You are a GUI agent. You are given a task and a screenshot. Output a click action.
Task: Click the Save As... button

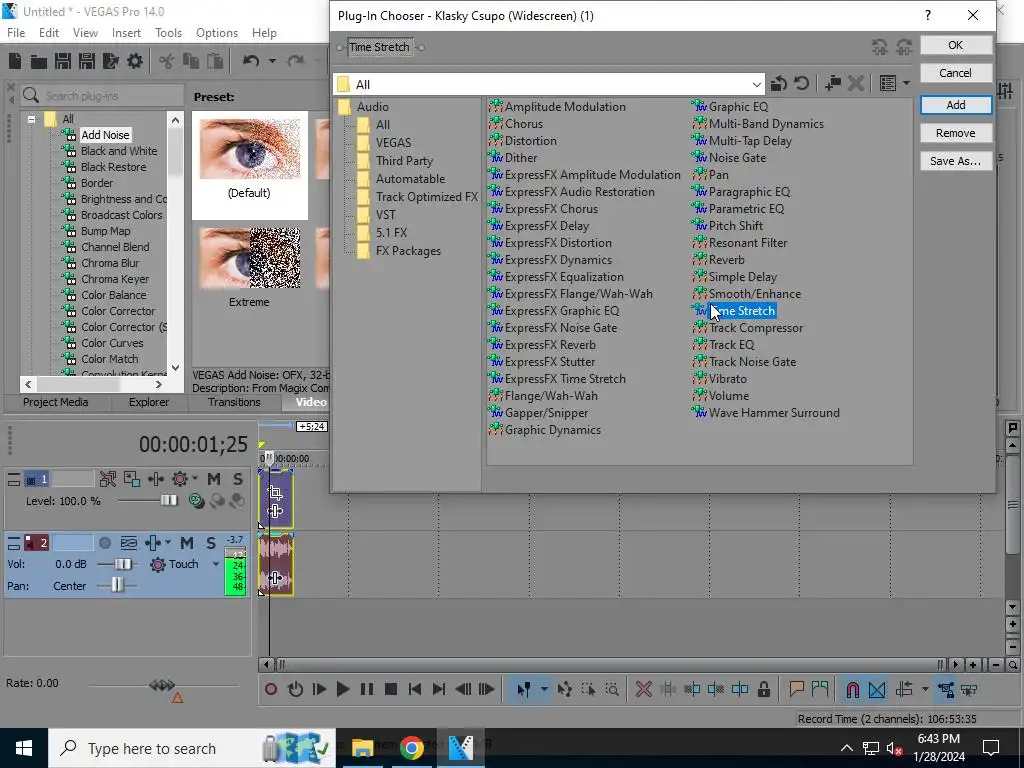955,161
